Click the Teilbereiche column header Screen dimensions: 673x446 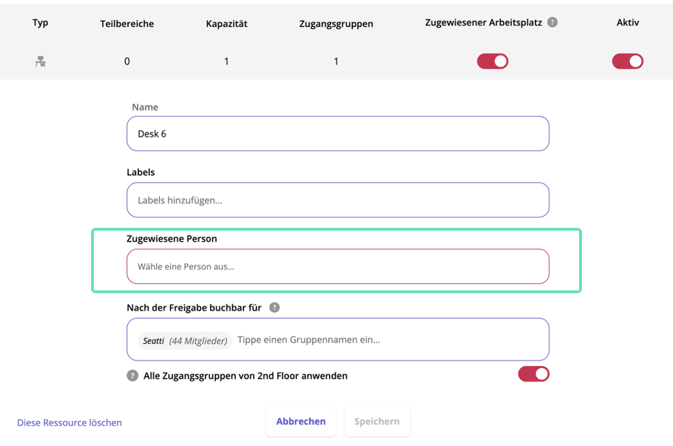coord(127,23)
